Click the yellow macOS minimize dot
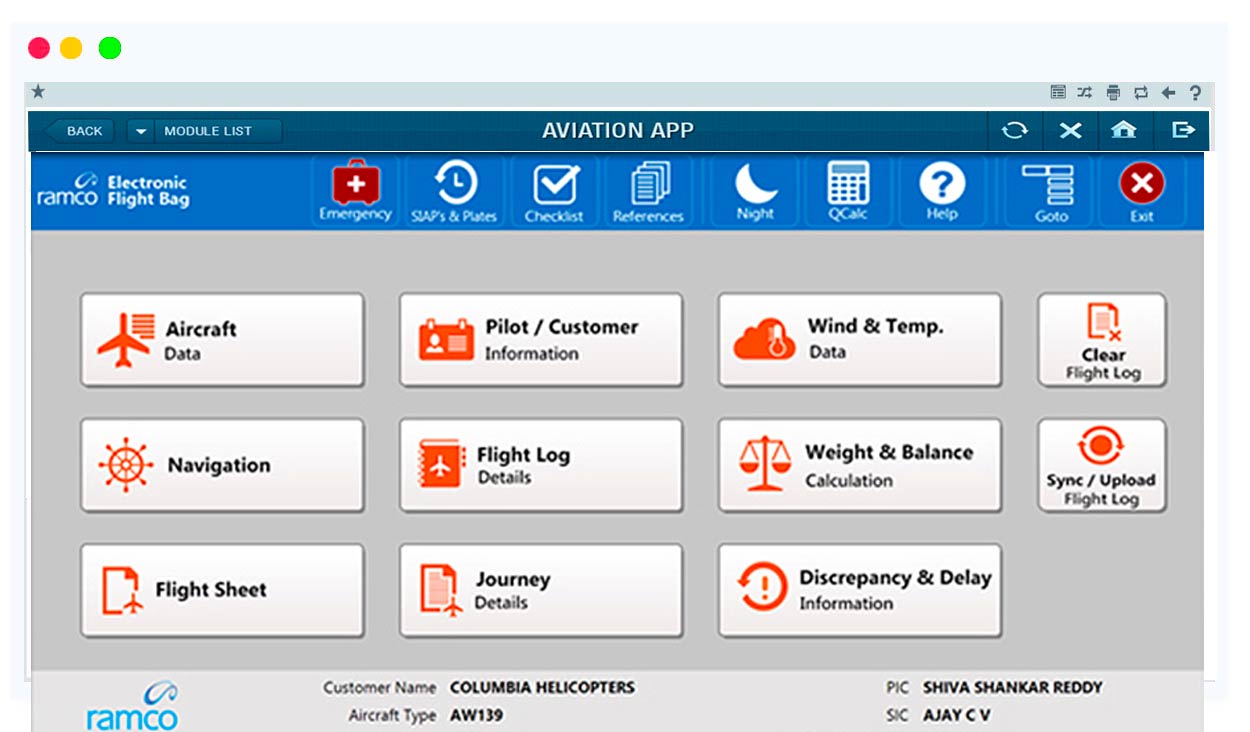The image size is (1250, 732). [71, 47]
